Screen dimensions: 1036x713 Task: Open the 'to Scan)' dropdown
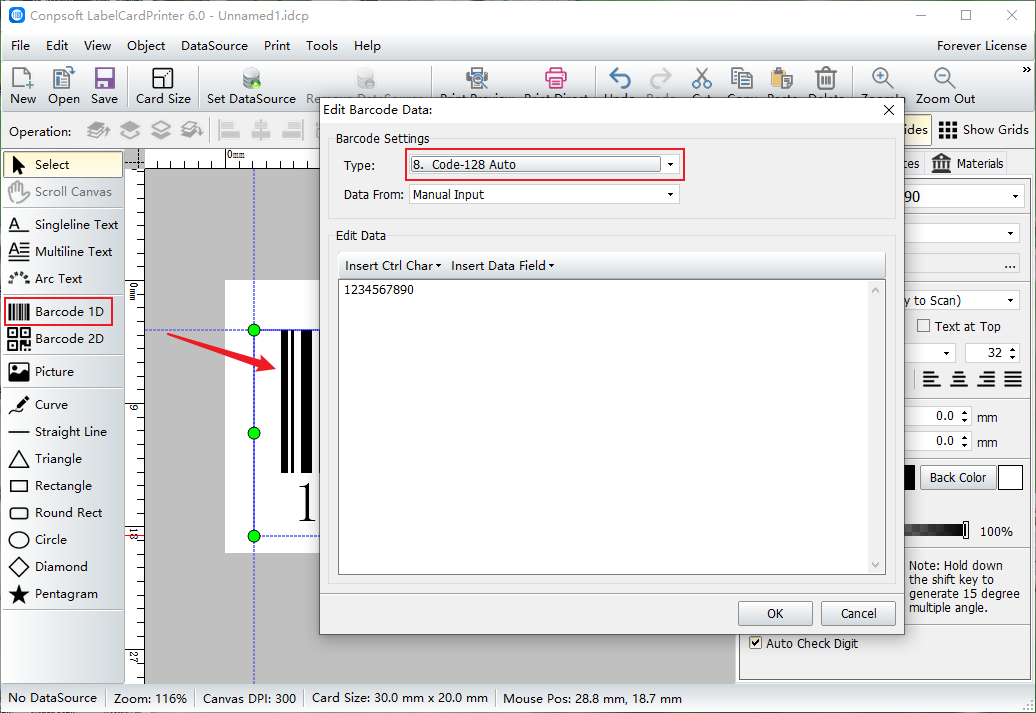tap(1010, 301)
